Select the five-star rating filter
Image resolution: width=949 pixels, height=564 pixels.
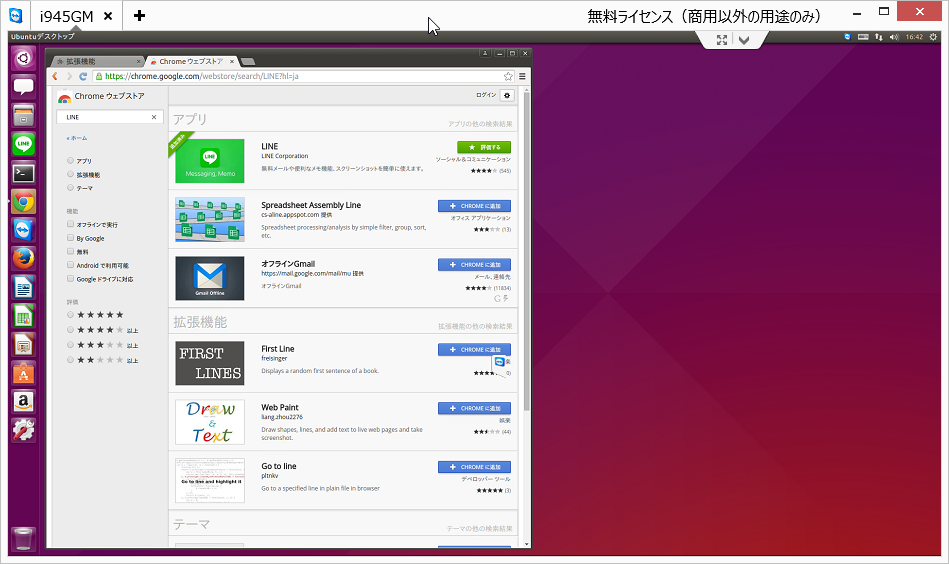(x=70, y=315)
